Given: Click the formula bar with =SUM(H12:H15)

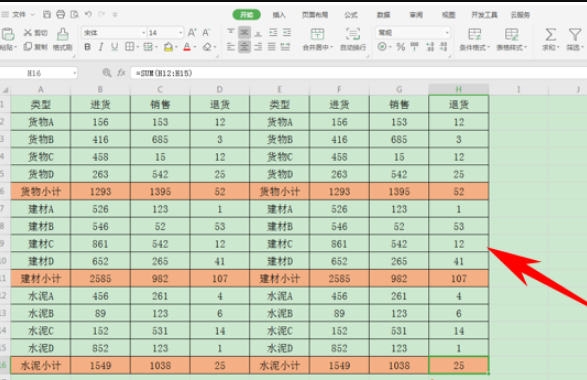Looking at the screenshot, I should coord(358,73).
